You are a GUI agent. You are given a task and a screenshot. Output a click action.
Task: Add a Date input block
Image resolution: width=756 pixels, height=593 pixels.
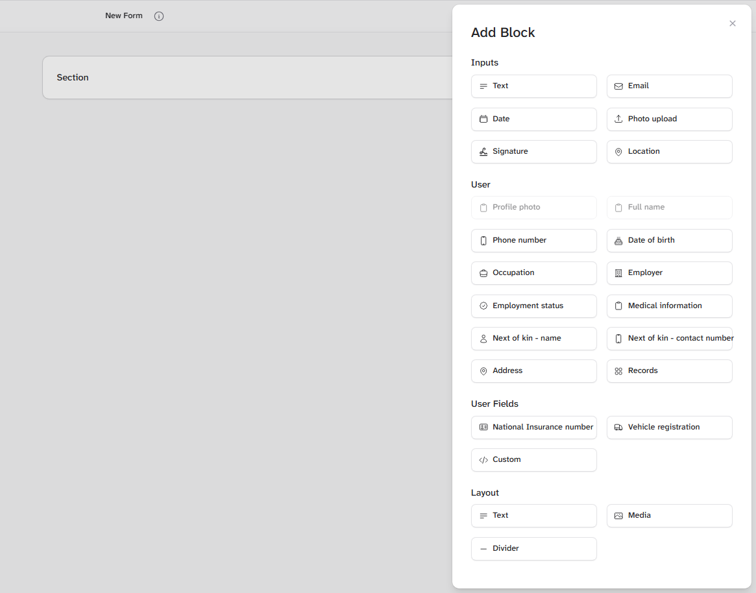pyautogui.click(x=534, y=119)
